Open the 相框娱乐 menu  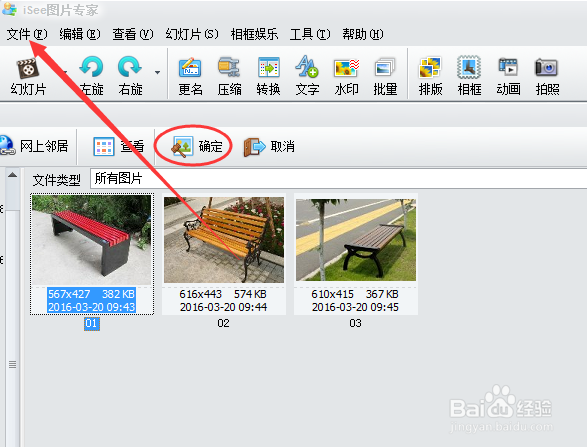pos(254,34)
